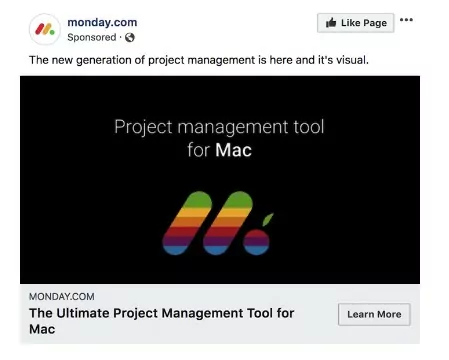
Task: Click the MONDAY.COM domain caption
Action: [x=62, y=296]
